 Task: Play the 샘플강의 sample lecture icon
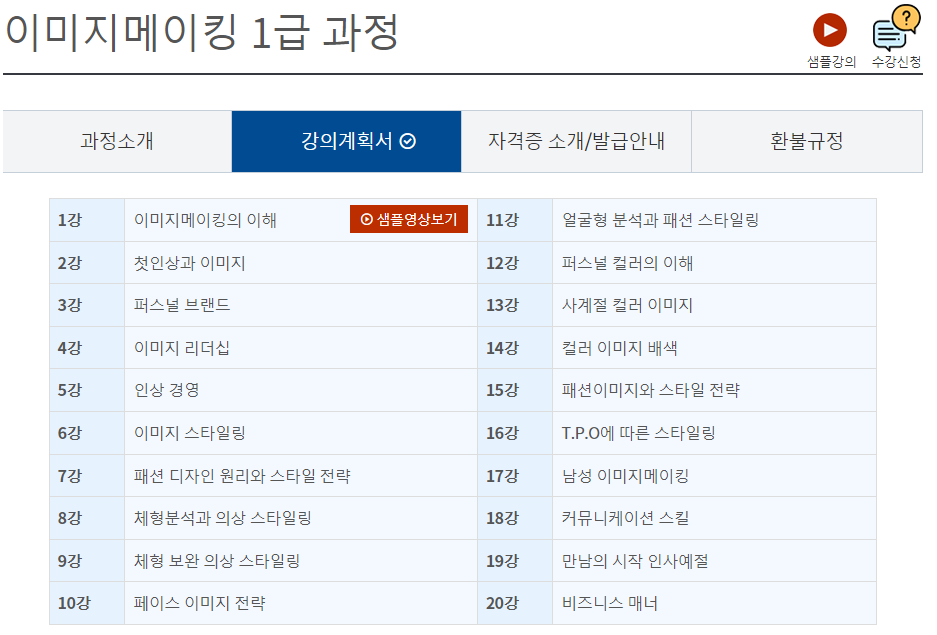(830, 30)
